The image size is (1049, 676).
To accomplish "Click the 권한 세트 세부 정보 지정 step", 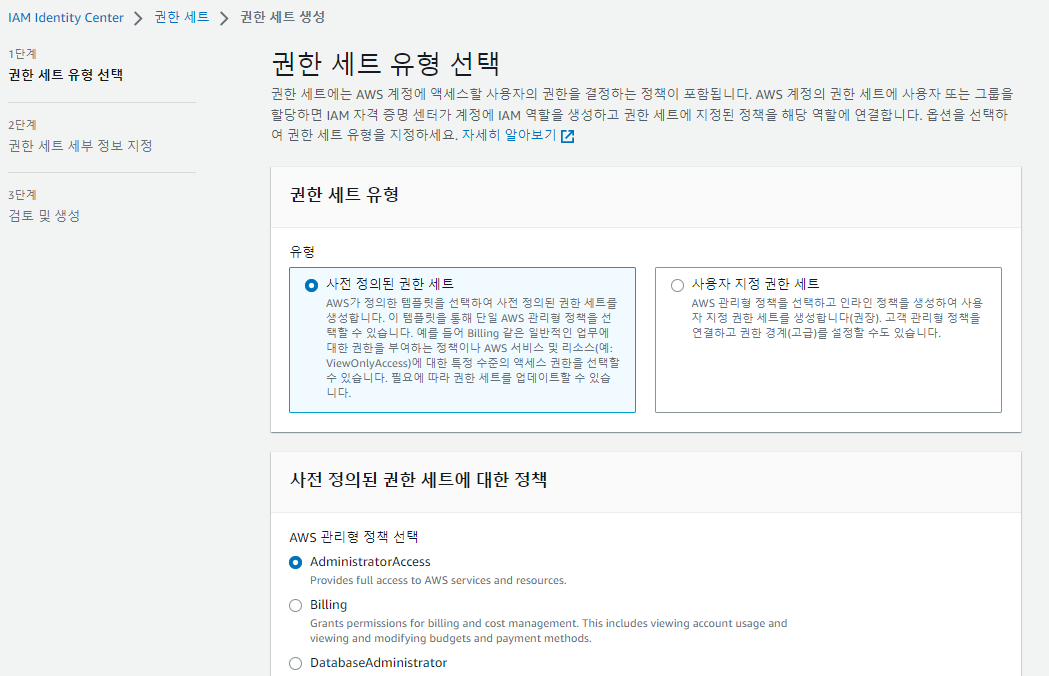I will (x=80, y=145).
